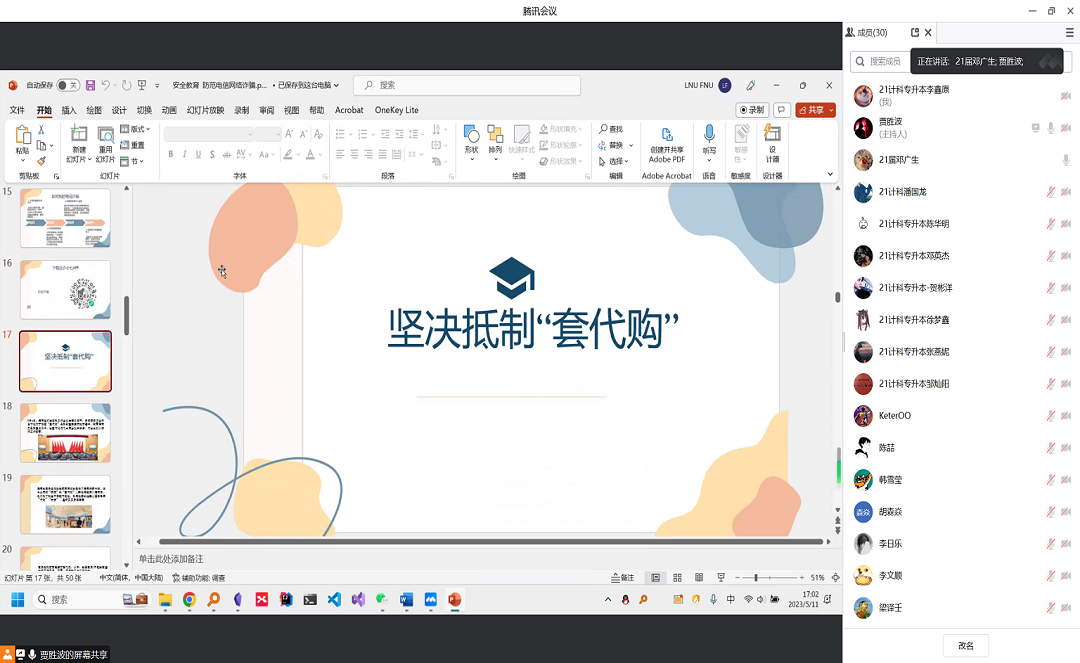Open the font size dropdown
This screenshot has height=663, width=1080.
tap(277, 134)
